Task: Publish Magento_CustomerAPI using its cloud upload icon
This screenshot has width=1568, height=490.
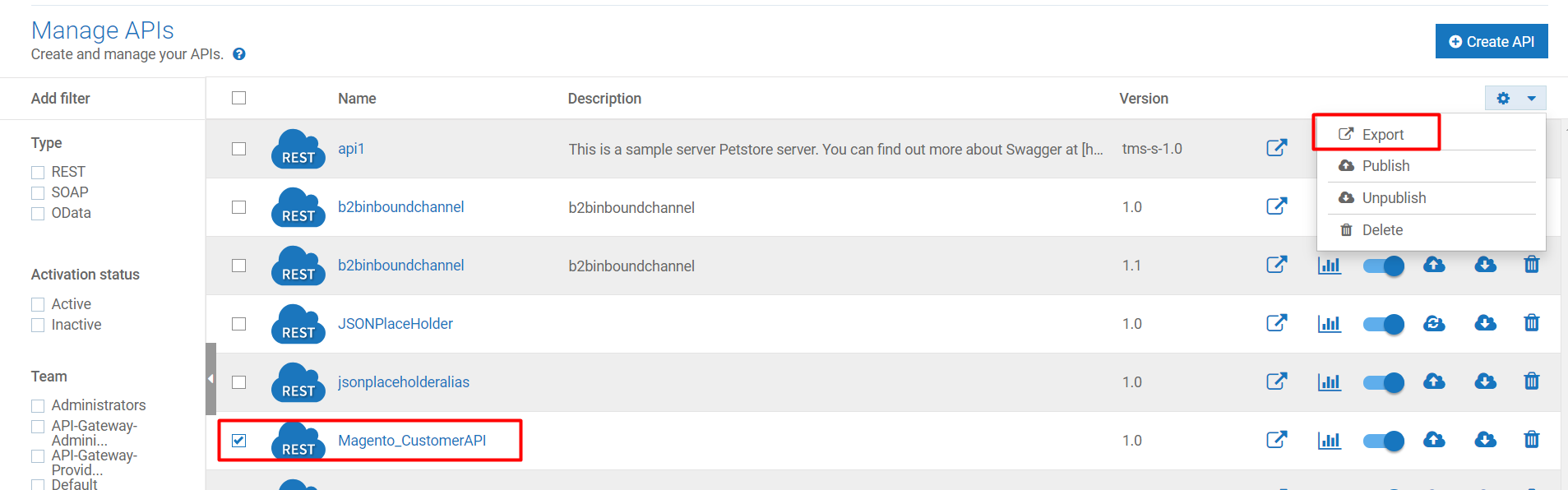Action: [1434, 440]
